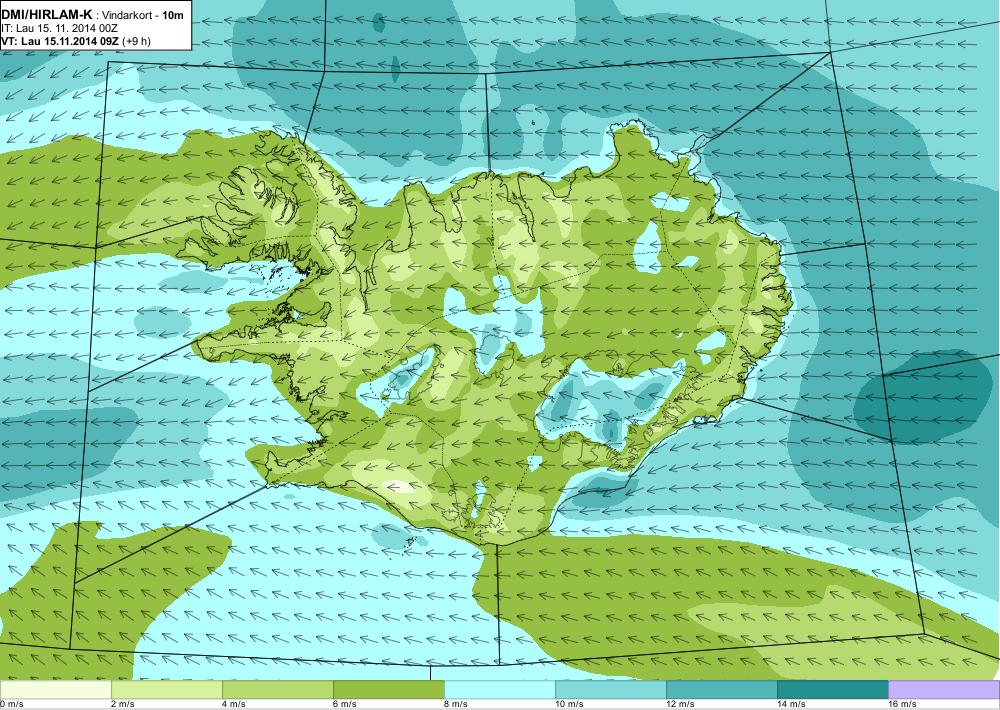This screenshot has height=710, width=1000.
Task: Click the '14 m/s' legend label
Action: 791,704
